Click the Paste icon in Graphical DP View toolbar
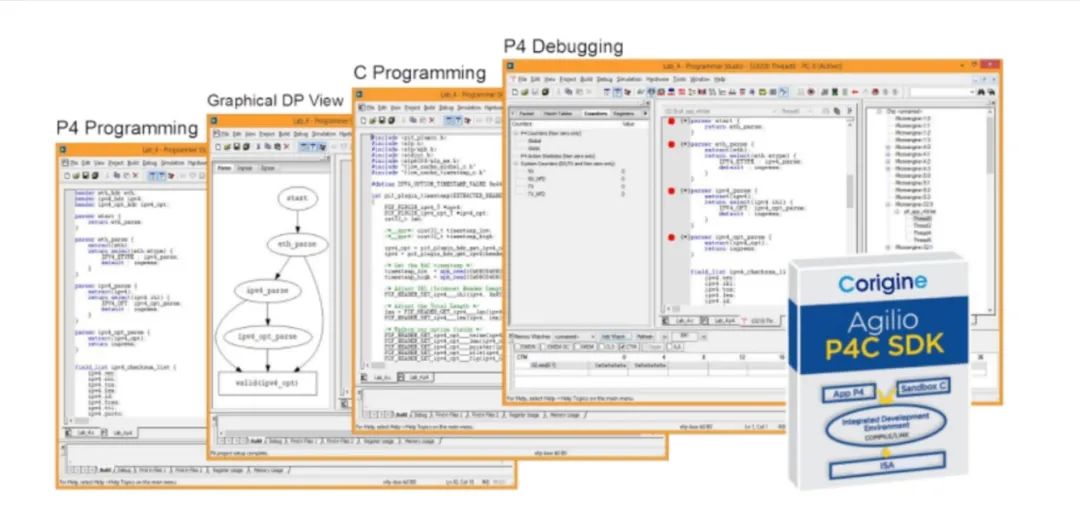Screen dimensions: 1080x523 tap(277, 147)
